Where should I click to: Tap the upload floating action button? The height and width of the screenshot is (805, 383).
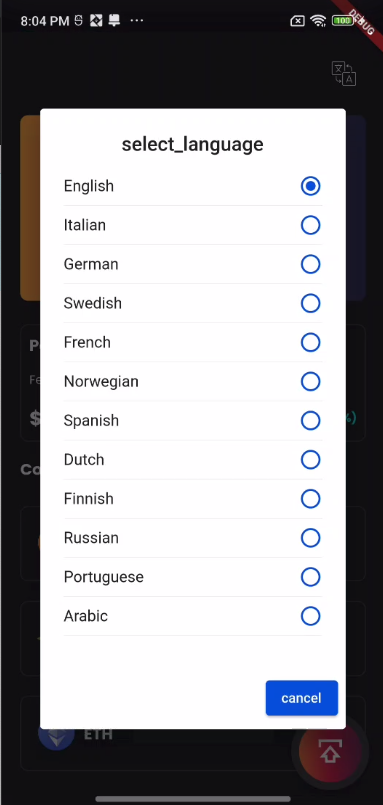point(331,751)
